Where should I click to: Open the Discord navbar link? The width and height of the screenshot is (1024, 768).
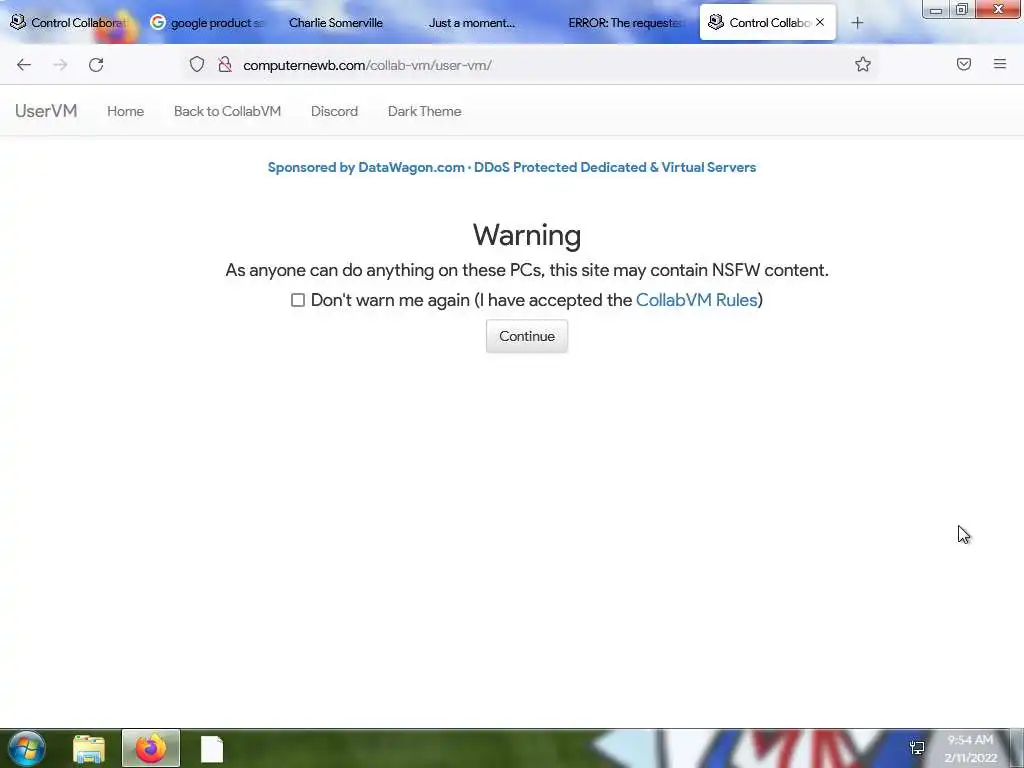[x=334, y=111]
